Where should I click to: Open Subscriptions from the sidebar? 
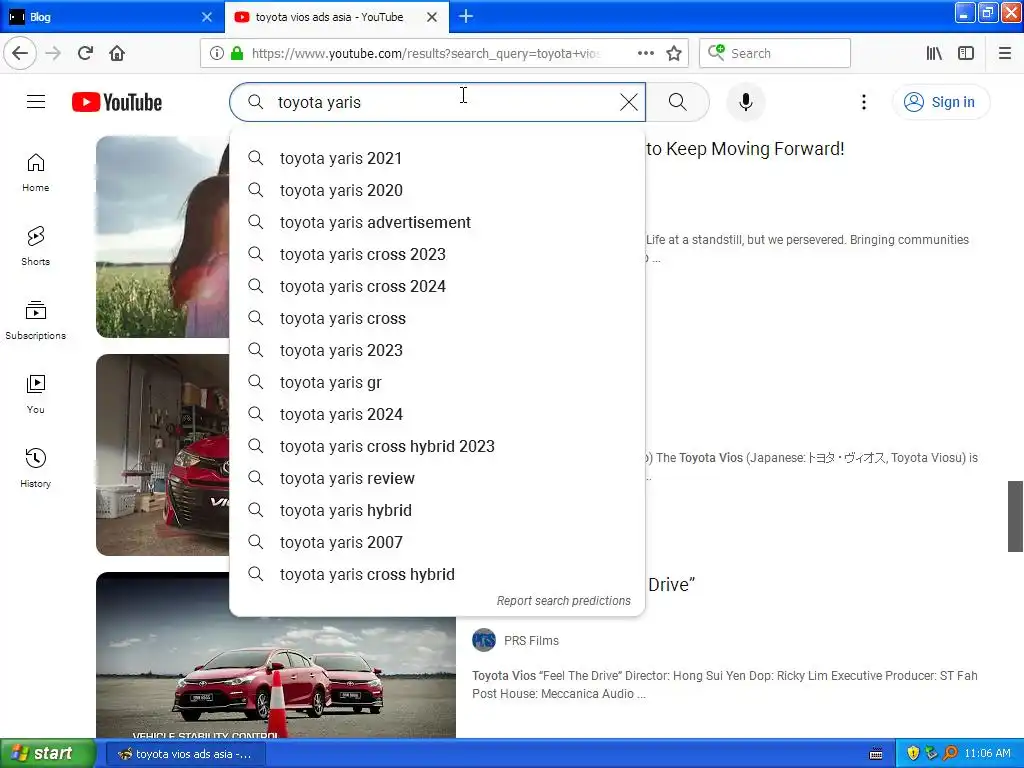[35, 320]
